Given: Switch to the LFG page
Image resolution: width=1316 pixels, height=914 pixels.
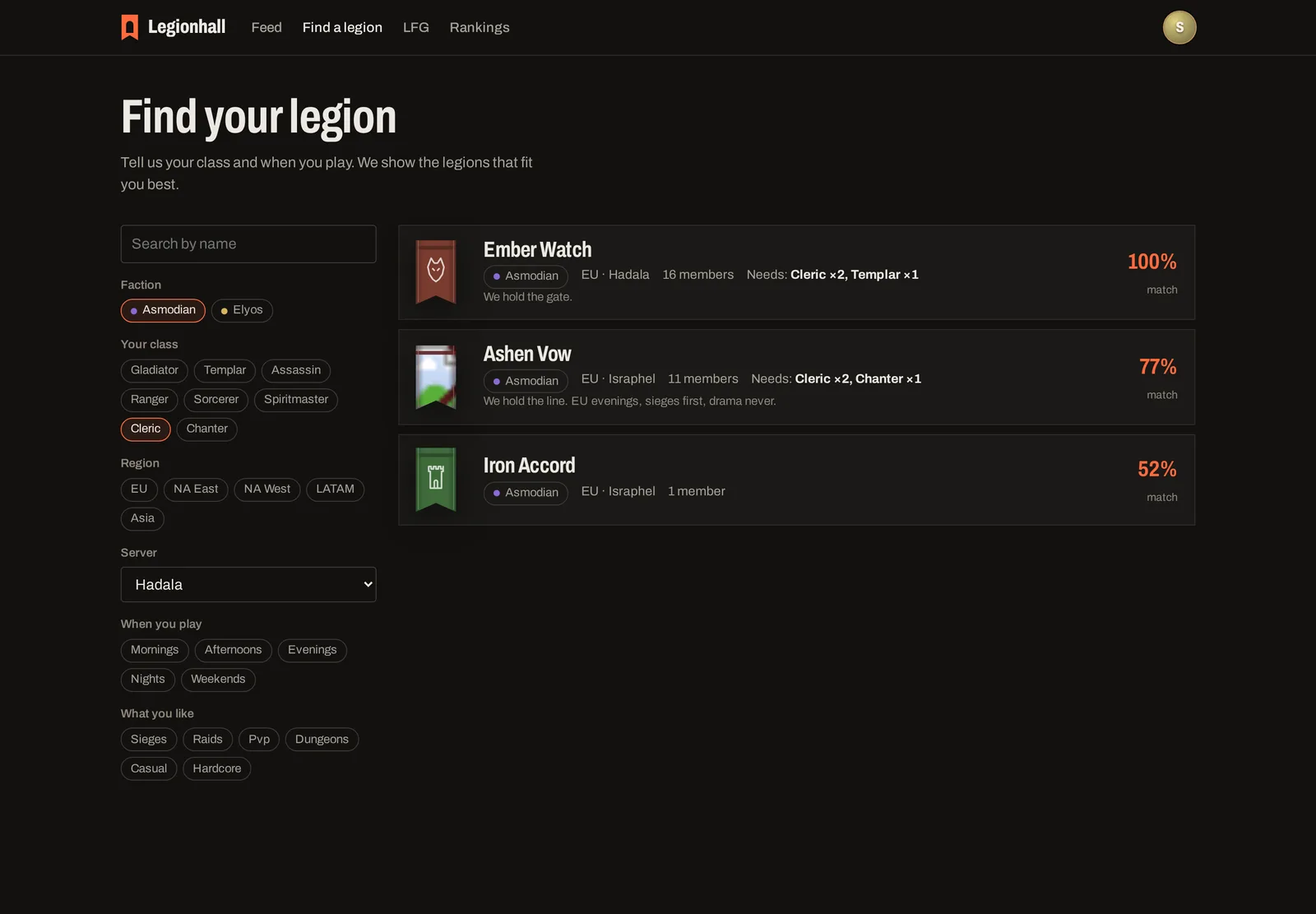Looking at the screenshot, I should 416,27.
